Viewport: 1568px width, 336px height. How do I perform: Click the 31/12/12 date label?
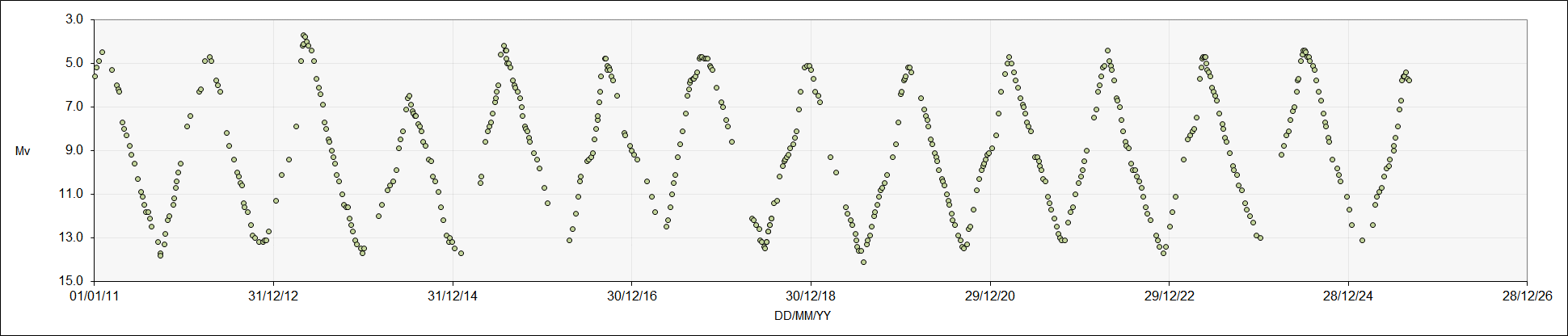(x=273, y=296)
